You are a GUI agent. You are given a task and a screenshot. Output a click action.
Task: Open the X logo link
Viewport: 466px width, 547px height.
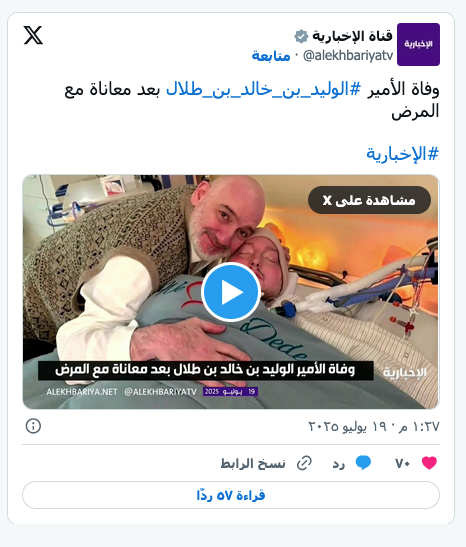(33, 35)
